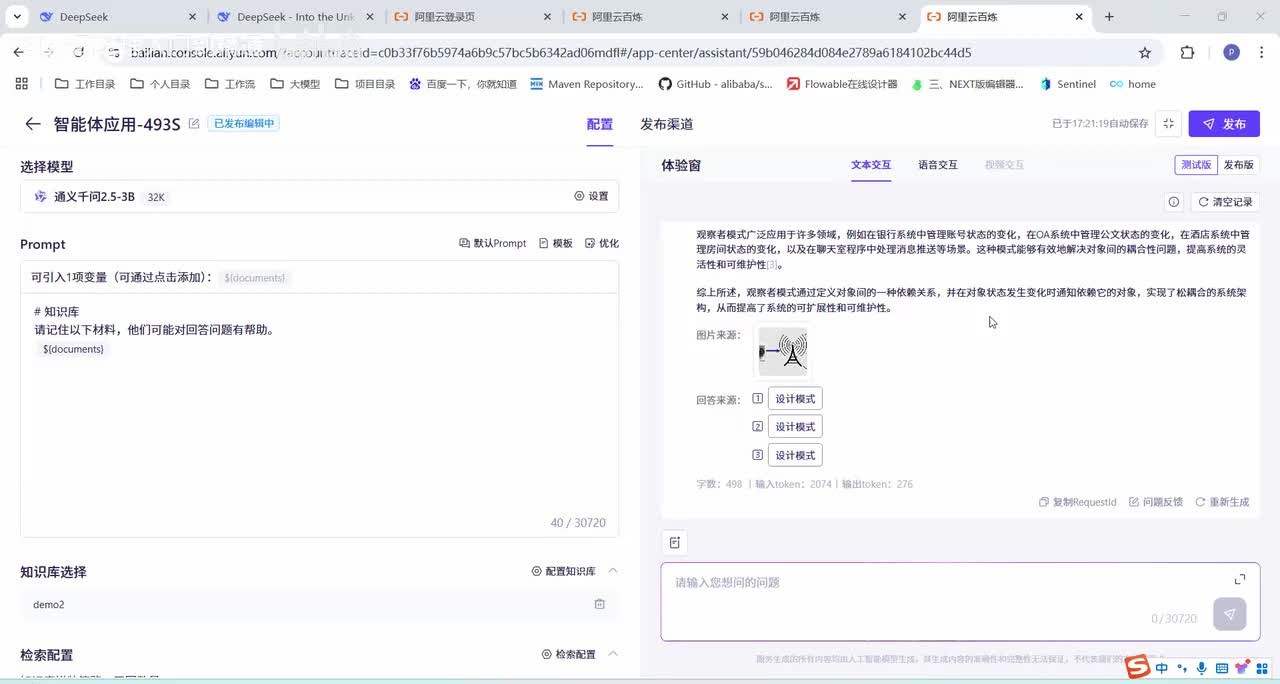Viewport: 1280px width, 684px height.
Task: Open the apps grid in bookmarks bar
Action: coord(22,84)
